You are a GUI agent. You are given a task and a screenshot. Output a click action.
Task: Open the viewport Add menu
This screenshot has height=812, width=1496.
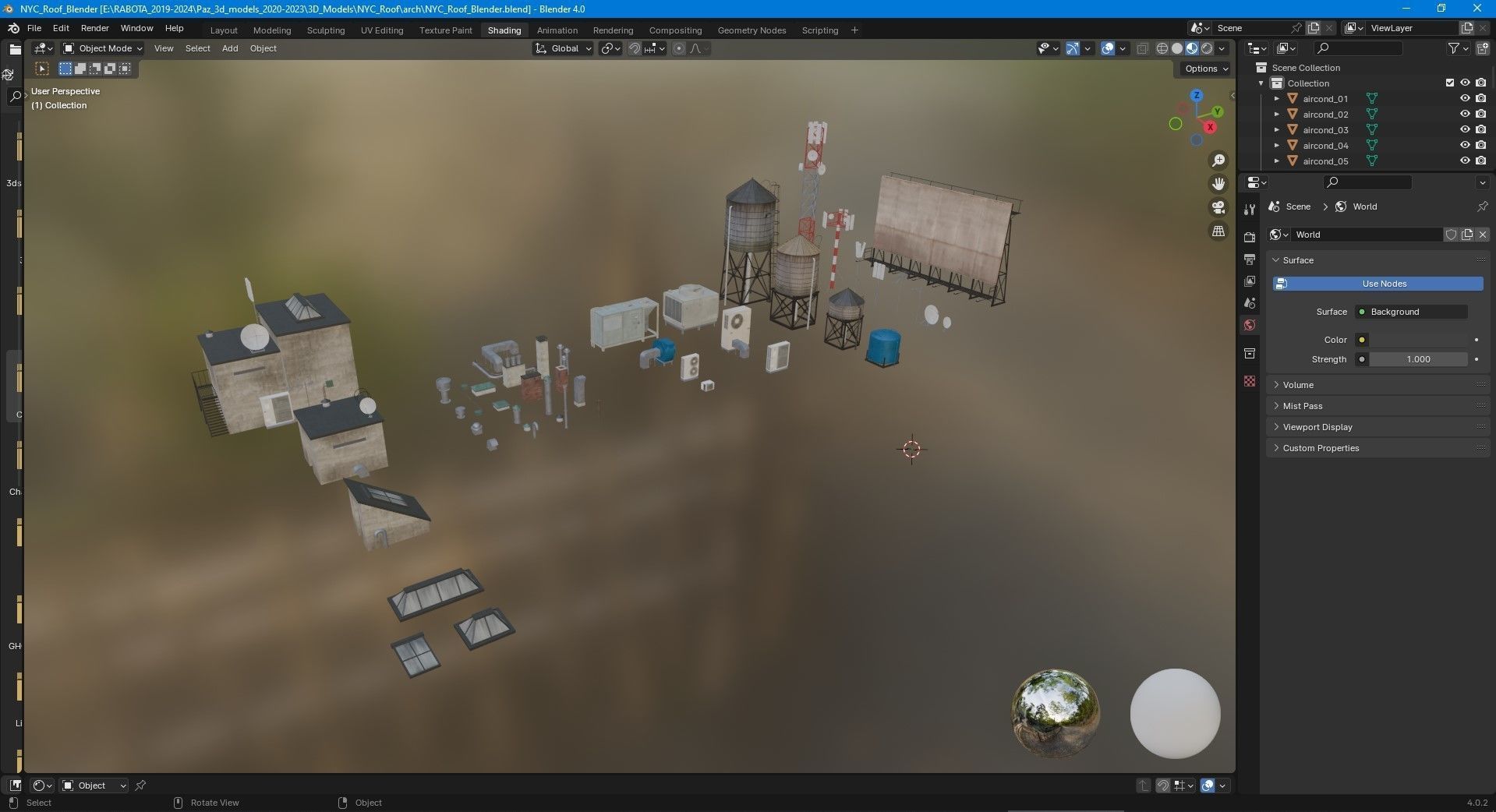click(230, 48)
